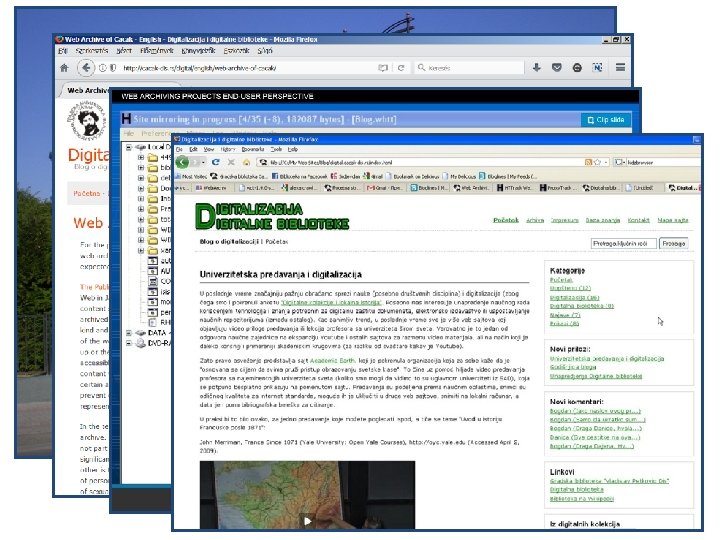Click the round face icon in the Web Archive Firefox toolbar
Image resolution: width=720 pixels, height=540 pixels.
(x=577, y=68)
